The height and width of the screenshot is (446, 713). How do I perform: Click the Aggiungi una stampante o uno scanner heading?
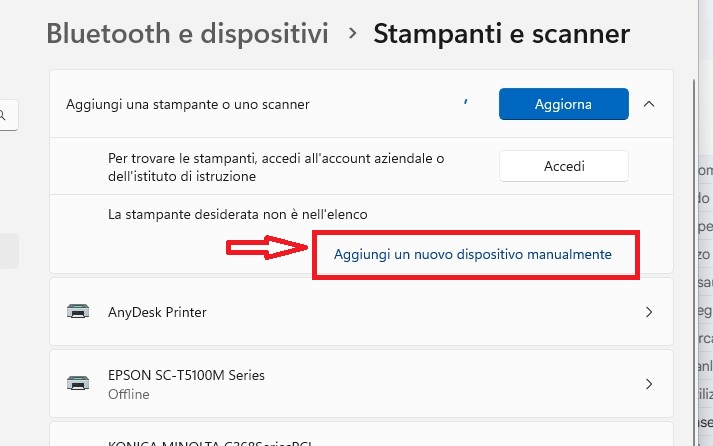pos(187,104)
